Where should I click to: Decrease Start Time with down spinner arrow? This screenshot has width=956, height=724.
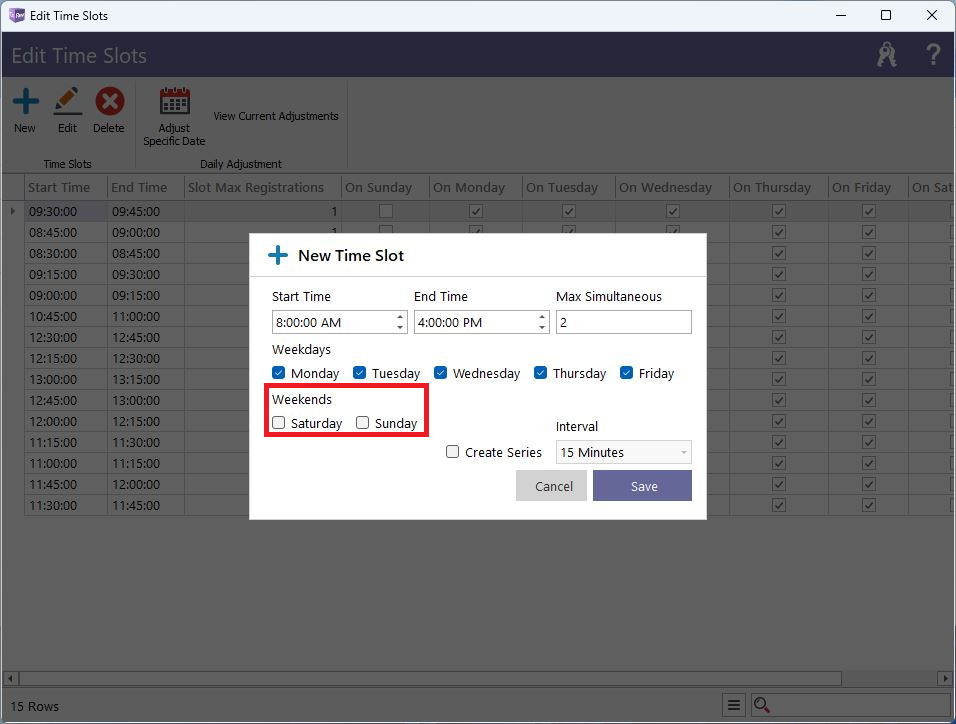[x=400, y=328]
